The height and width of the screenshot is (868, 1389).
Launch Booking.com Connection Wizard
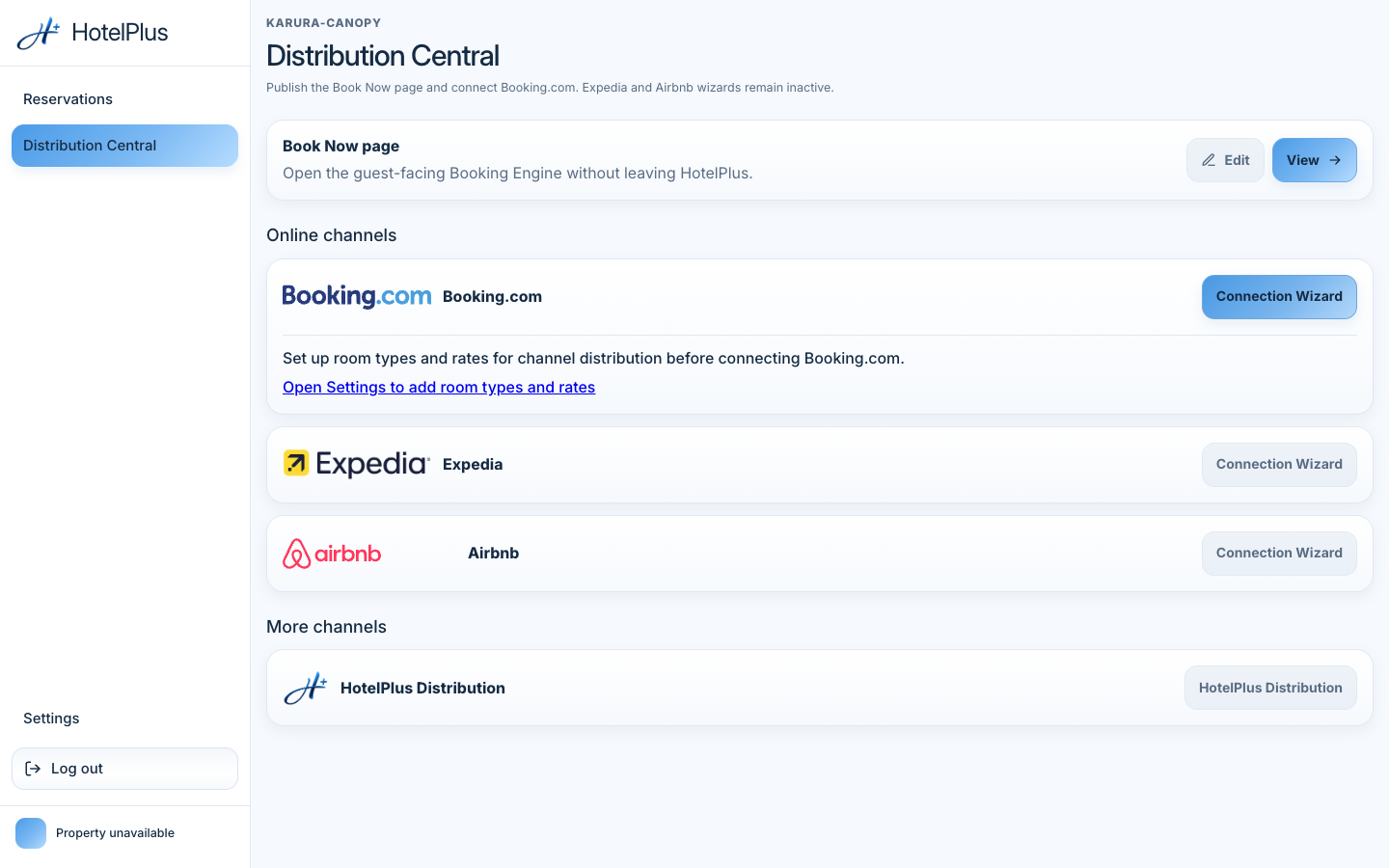1279,297
